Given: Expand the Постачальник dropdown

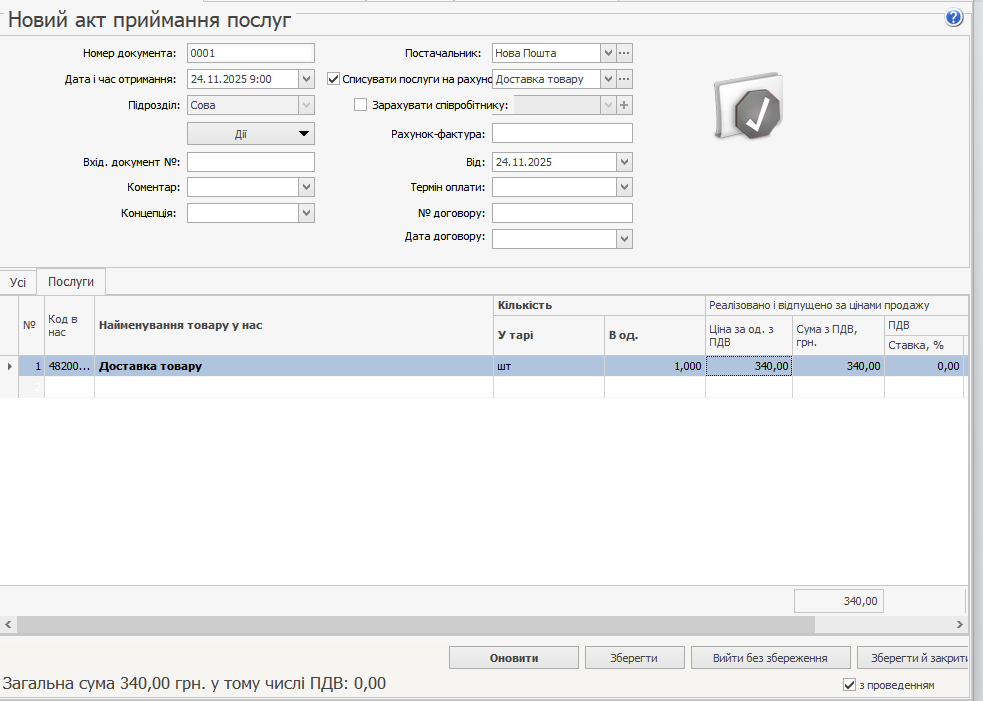Looking at the screenshot, I should [x=608, y=53].
